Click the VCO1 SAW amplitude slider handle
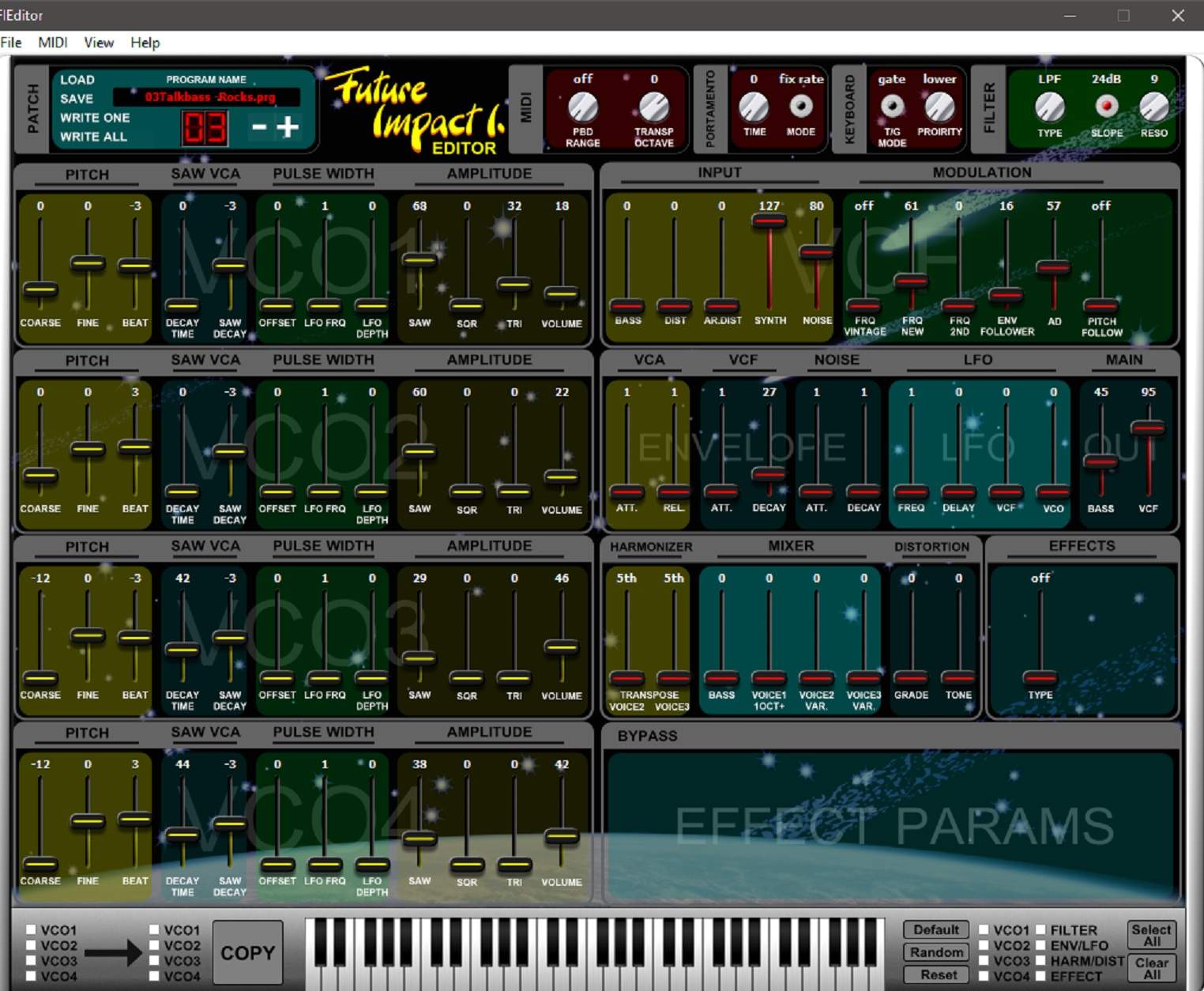1204x991 pixels. [420, 259]
